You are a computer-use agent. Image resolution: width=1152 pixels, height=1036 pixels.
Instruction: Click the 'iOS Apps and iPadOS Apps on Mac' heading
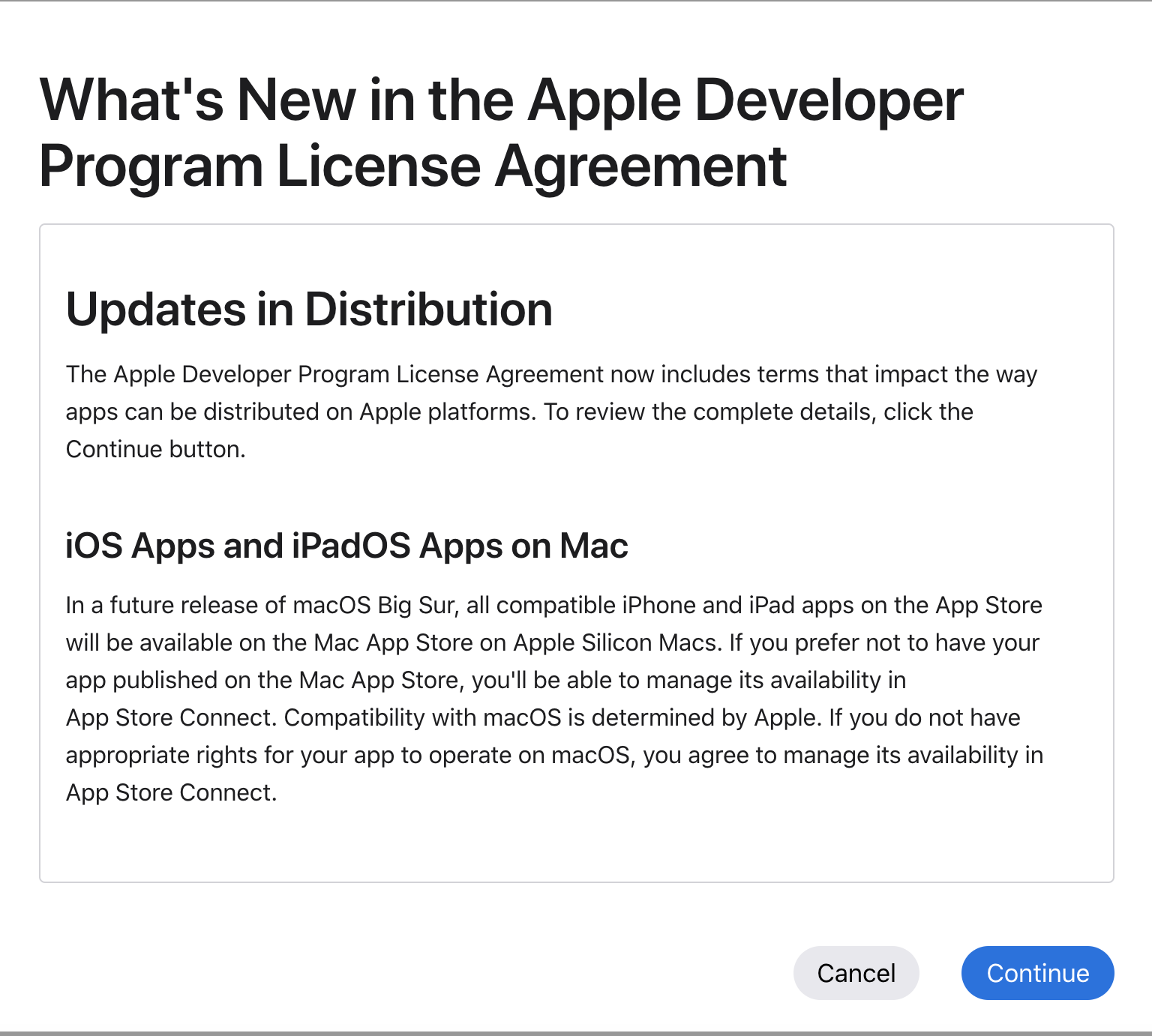click(346, 545)
